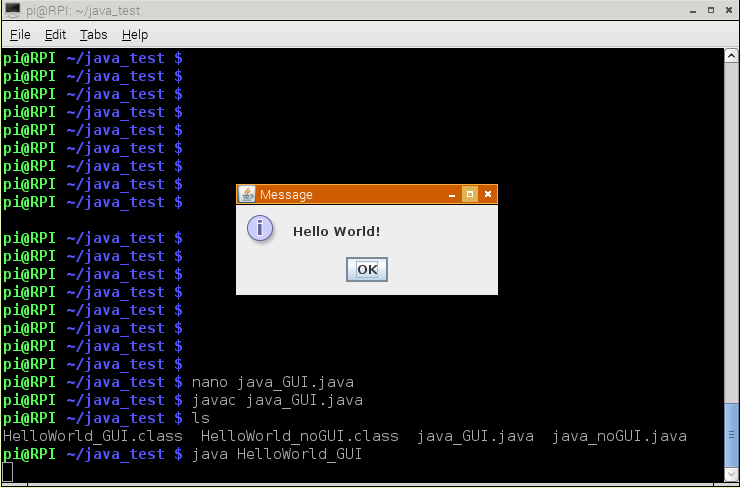
Task: Click the Java coffee cup icon in Message title bar
Action: click(x=247, y=194)
